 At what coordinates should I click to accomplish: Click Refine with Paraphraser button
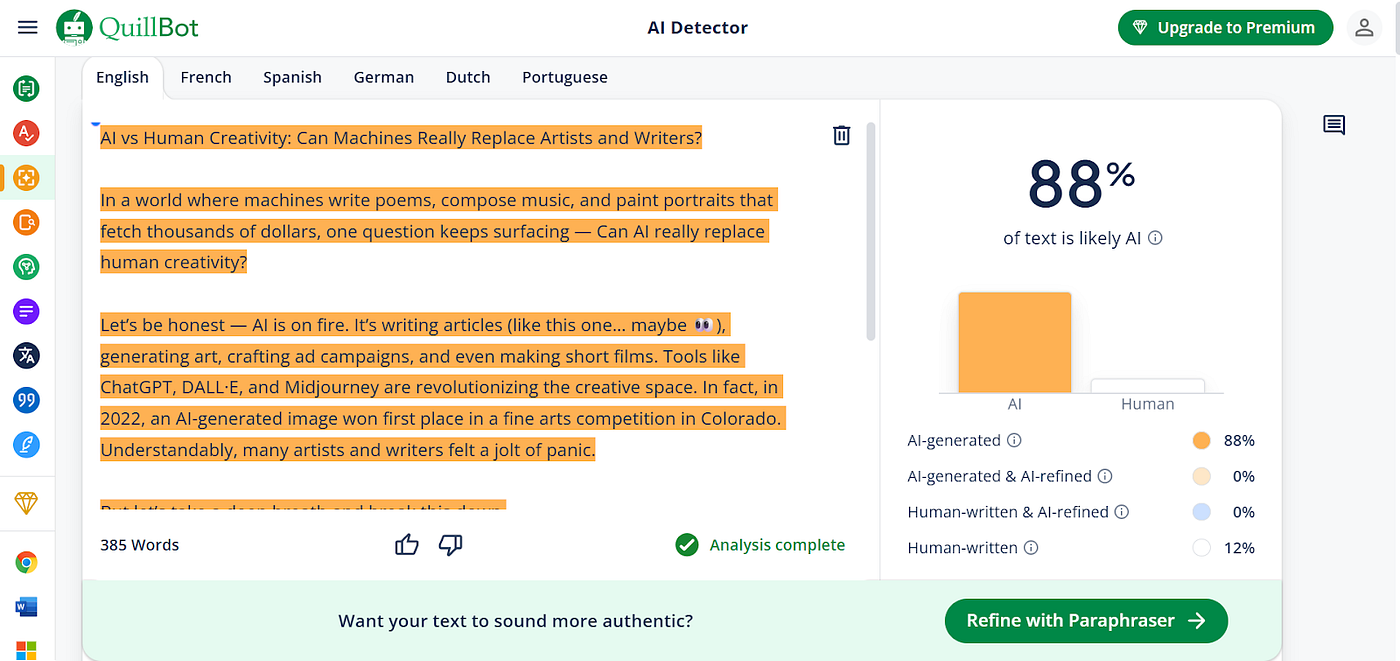pos(1086,621)
